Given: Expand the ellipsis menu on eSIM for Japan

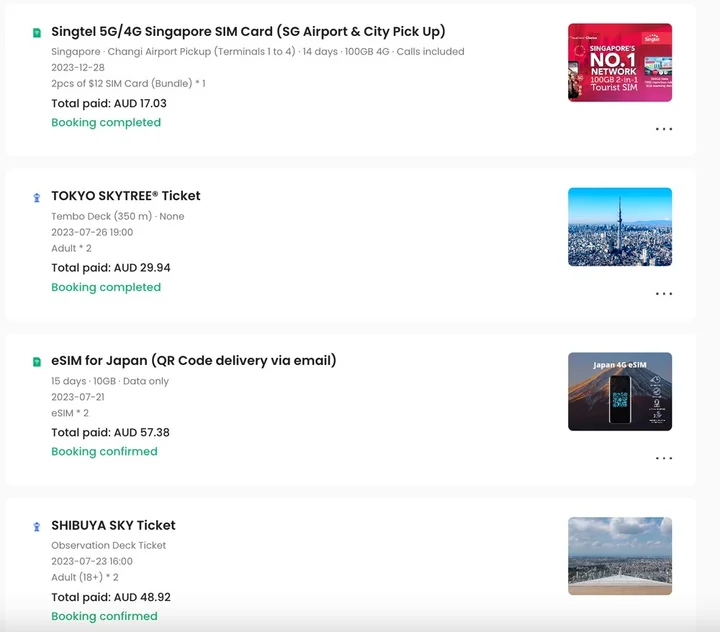Looking at the screenshot, I should pyautogui.click(x=663, y=458).
